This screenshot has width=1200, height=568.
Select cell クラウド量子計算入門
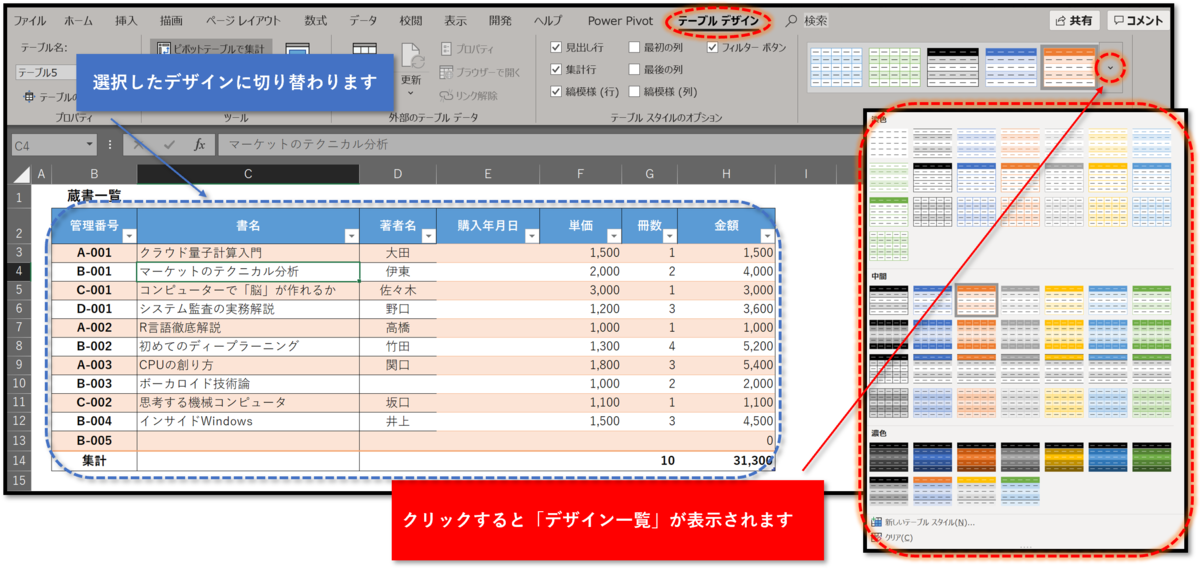tap(248, 253)
